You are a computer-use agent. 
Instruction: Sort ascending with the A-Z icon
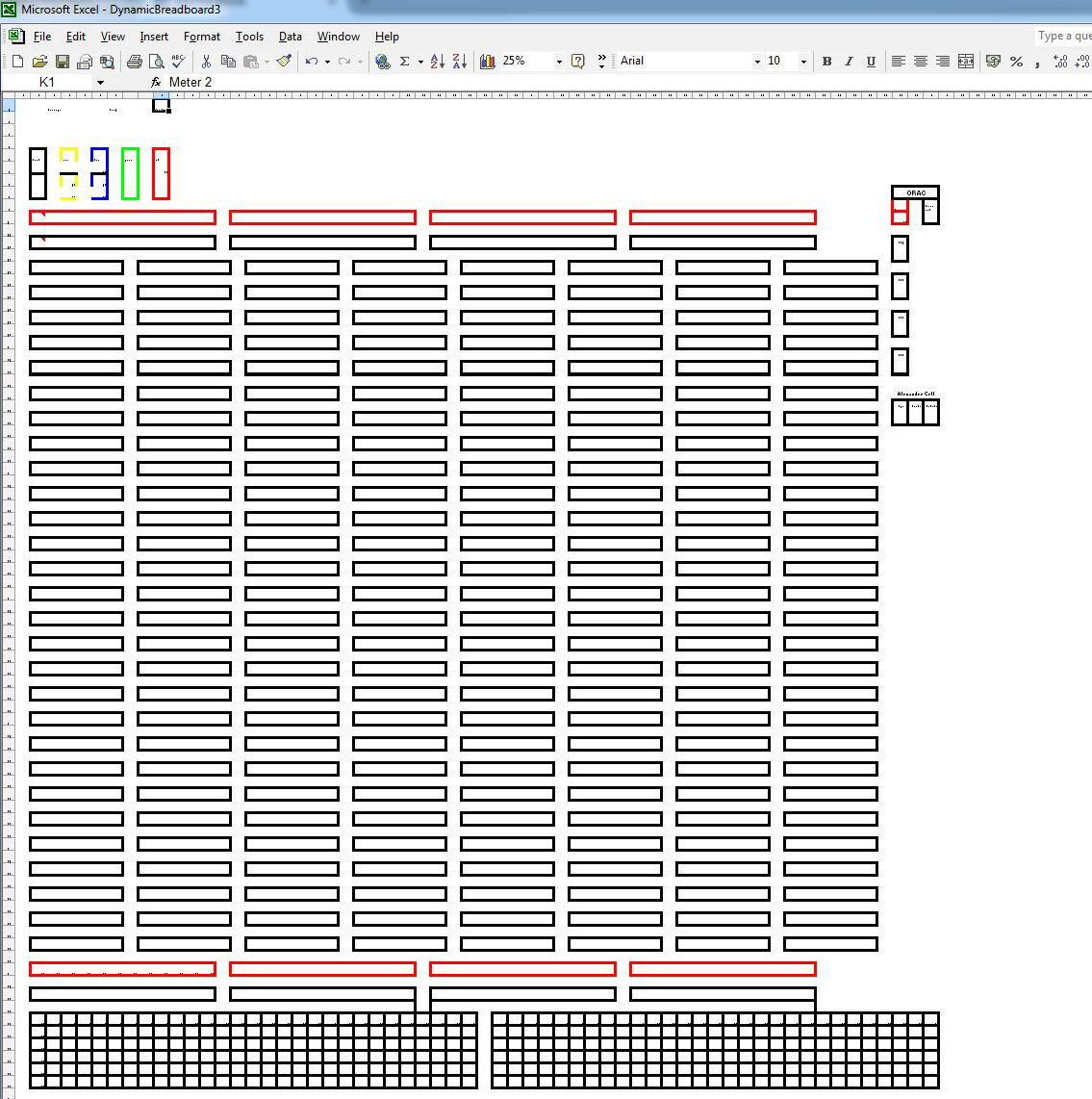pyautogui.click(x=438, y=62)
